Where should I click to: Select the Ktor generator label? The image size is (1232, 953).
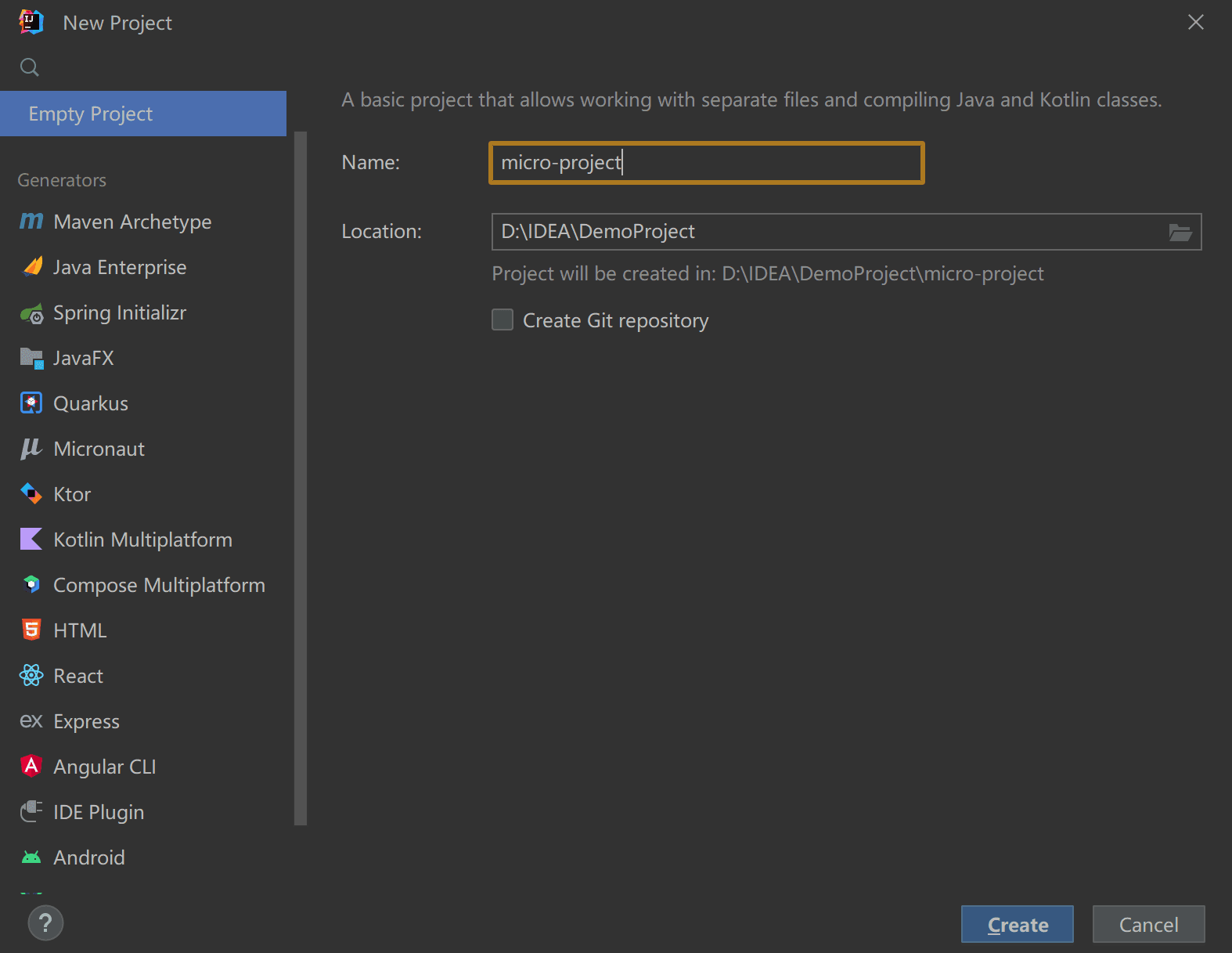[72, 495]
